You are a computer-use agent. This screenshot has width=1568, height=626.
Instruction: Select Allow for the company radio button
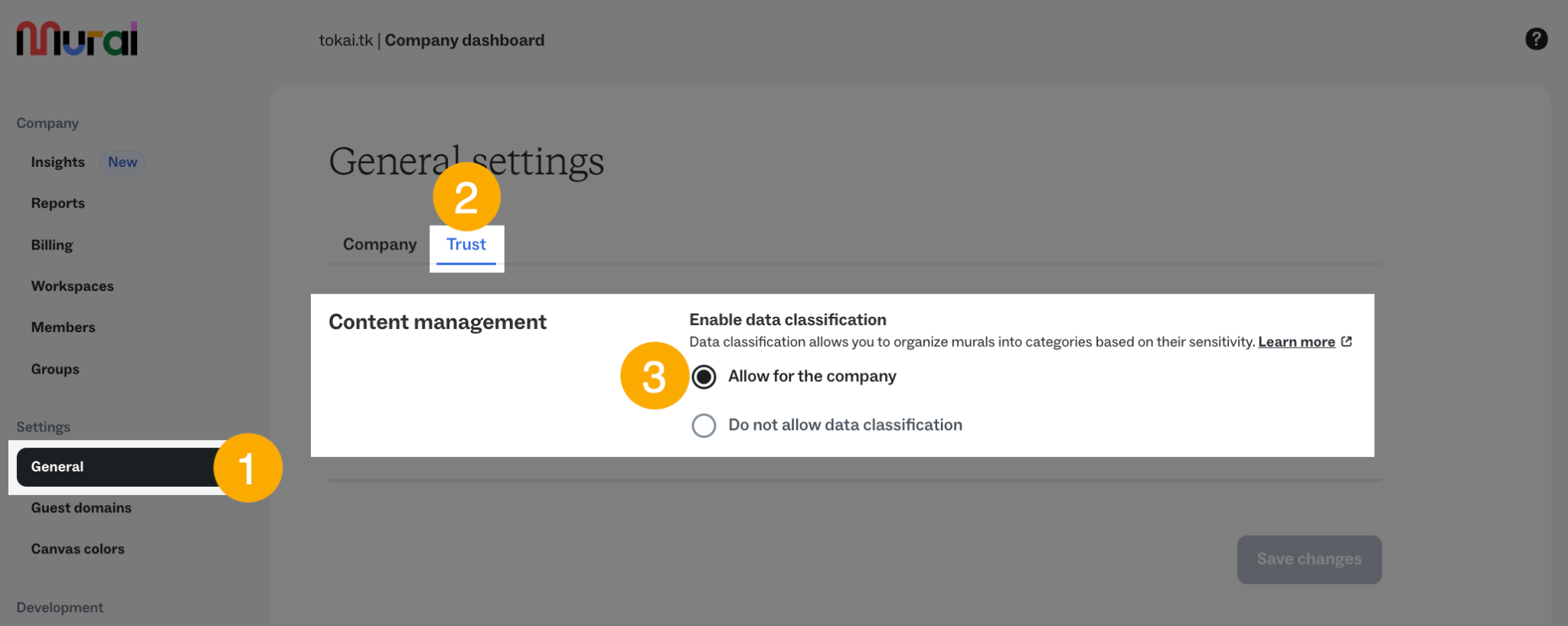click(x=704, y=377)
